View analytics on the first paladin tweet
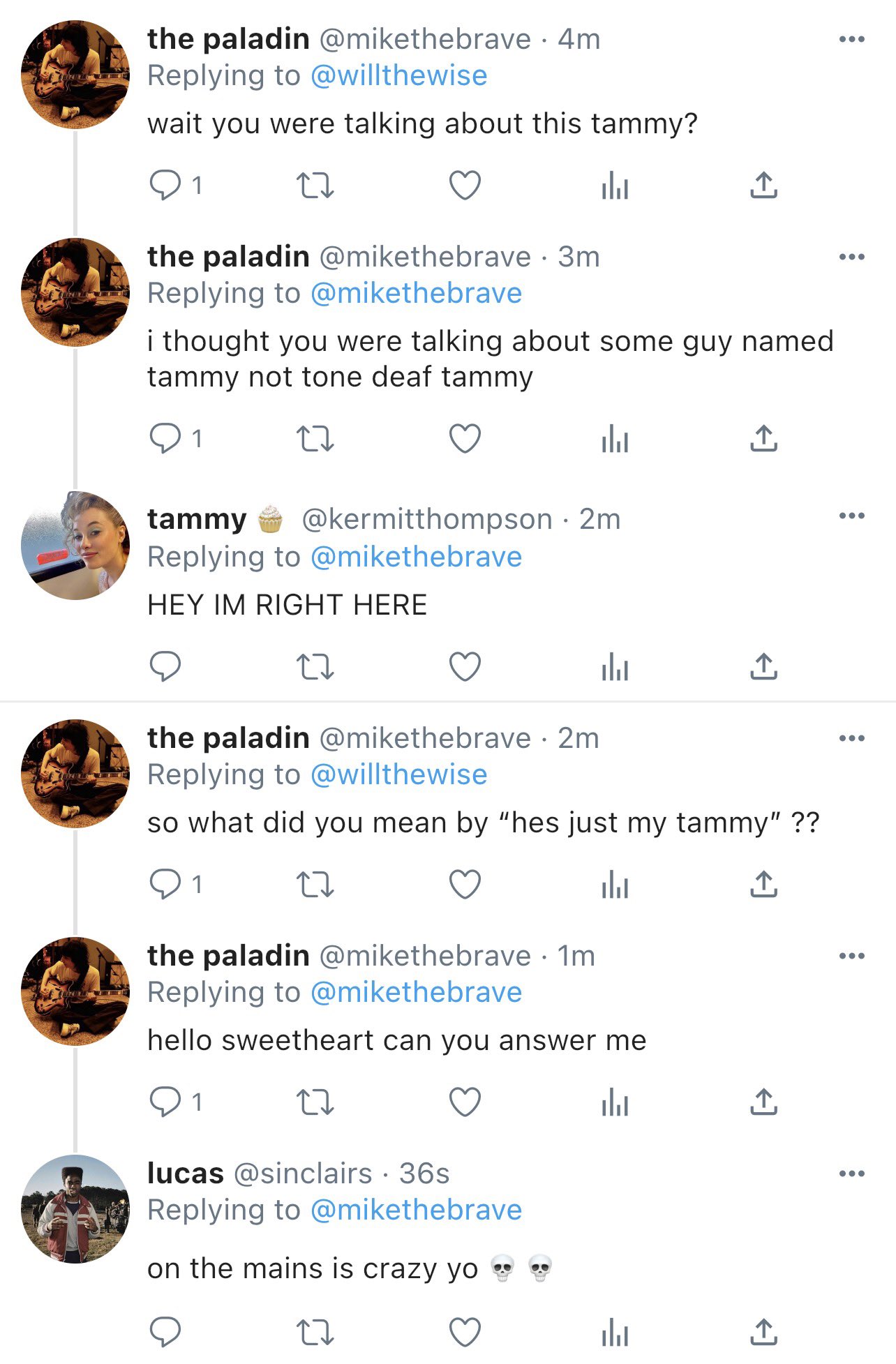 point(615,186)
